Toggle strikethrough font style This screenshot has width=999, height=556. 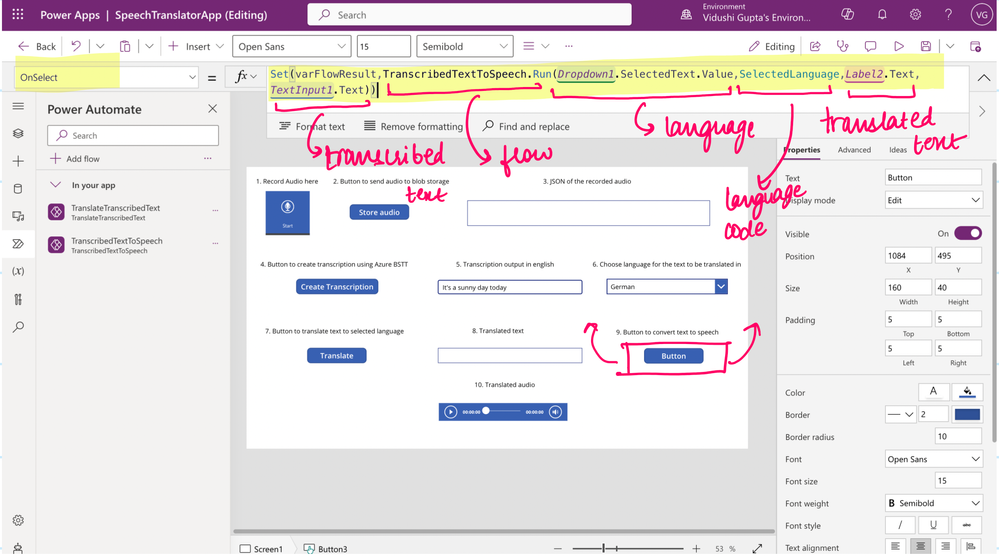point(967,525)
